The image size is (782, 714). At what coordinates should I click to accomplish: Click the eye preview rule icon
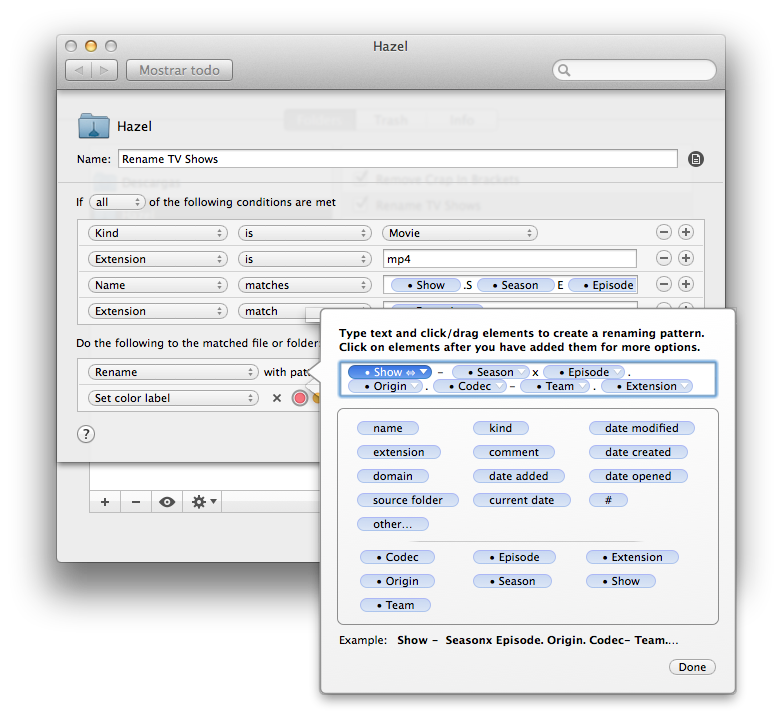click(x=167, y=502)
